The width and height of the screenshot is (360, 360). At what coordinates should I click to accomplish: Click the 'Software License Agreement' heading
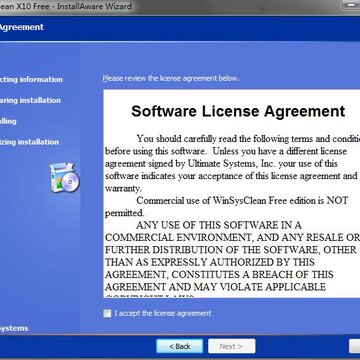[x=238, y=111]
